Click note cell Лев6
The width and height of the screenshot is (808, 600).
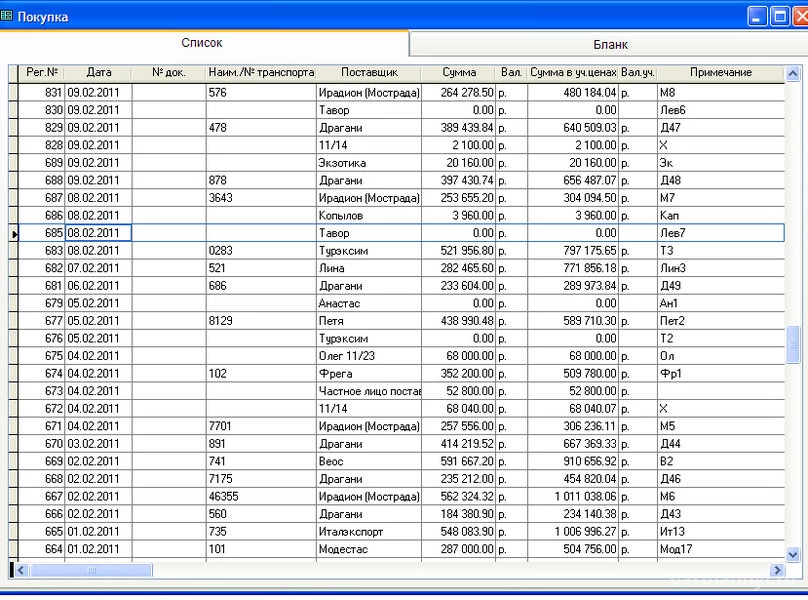click(721, 110)
